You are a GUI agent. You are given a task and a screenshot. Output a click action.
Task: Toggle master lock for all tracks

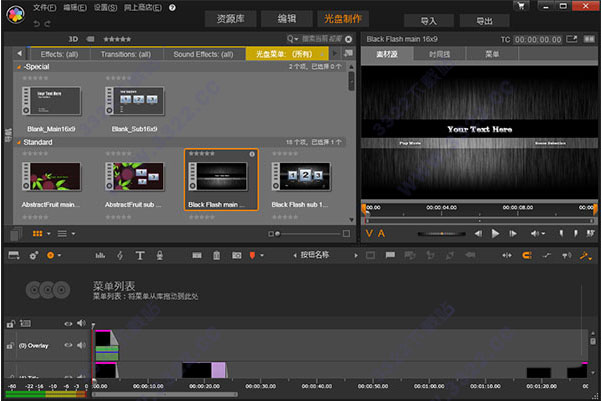click(10, 324)
